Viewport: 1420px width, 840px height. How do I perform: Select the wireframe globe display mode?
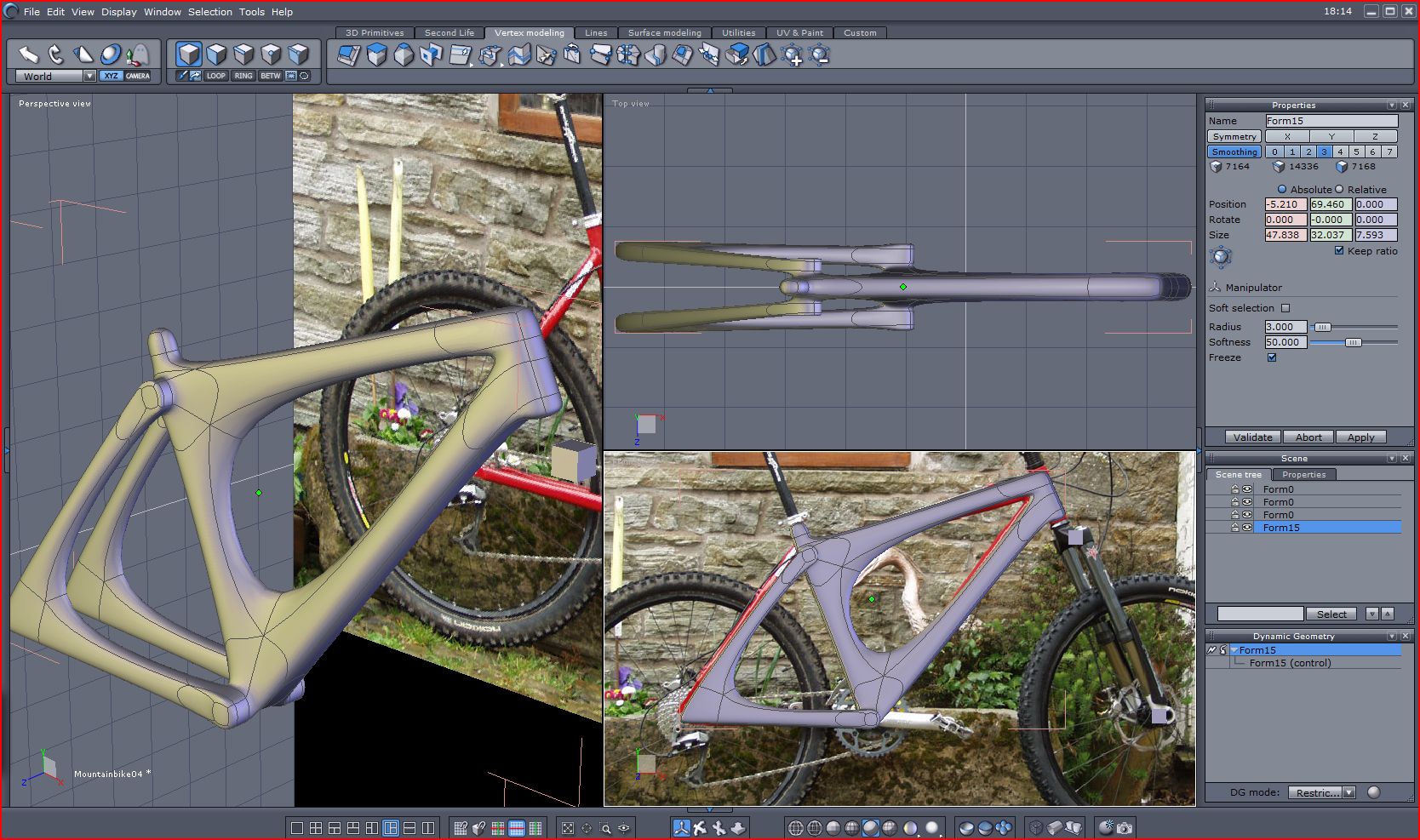(795, 828)
